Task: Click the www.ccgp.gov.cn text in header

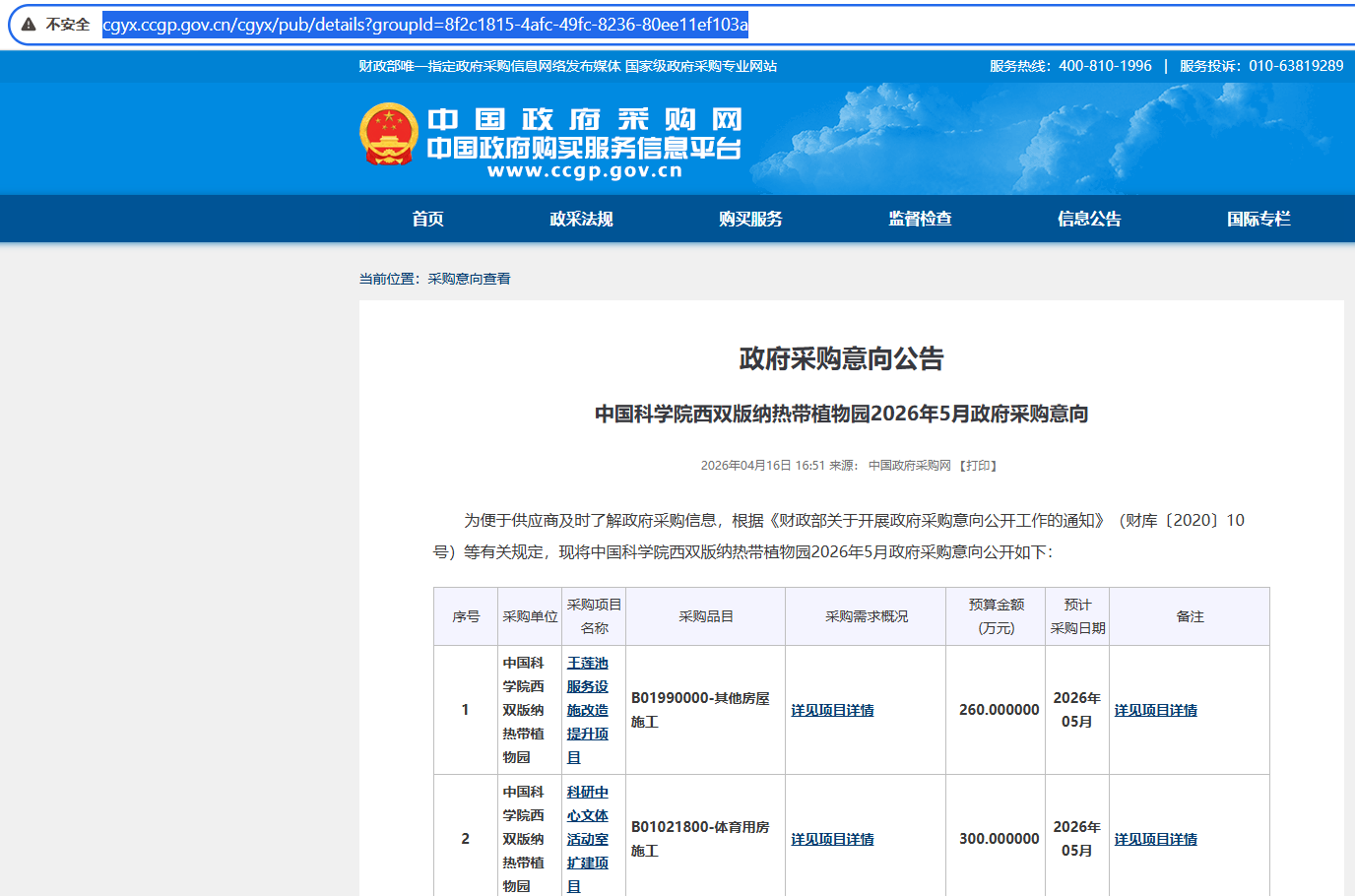Action: [584, 171]
